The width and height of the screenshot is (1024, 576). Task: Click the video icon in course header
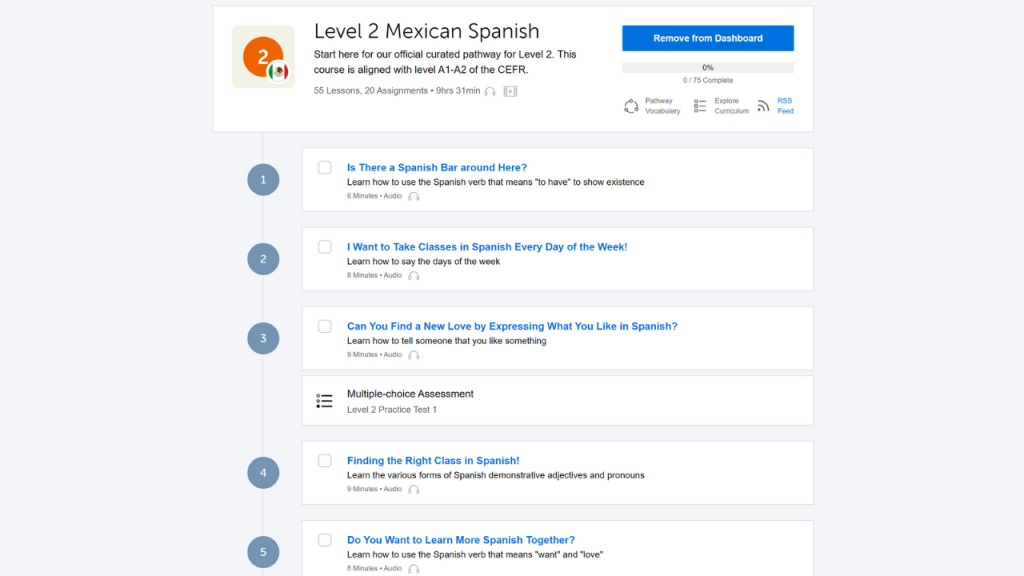coord(510,91)
